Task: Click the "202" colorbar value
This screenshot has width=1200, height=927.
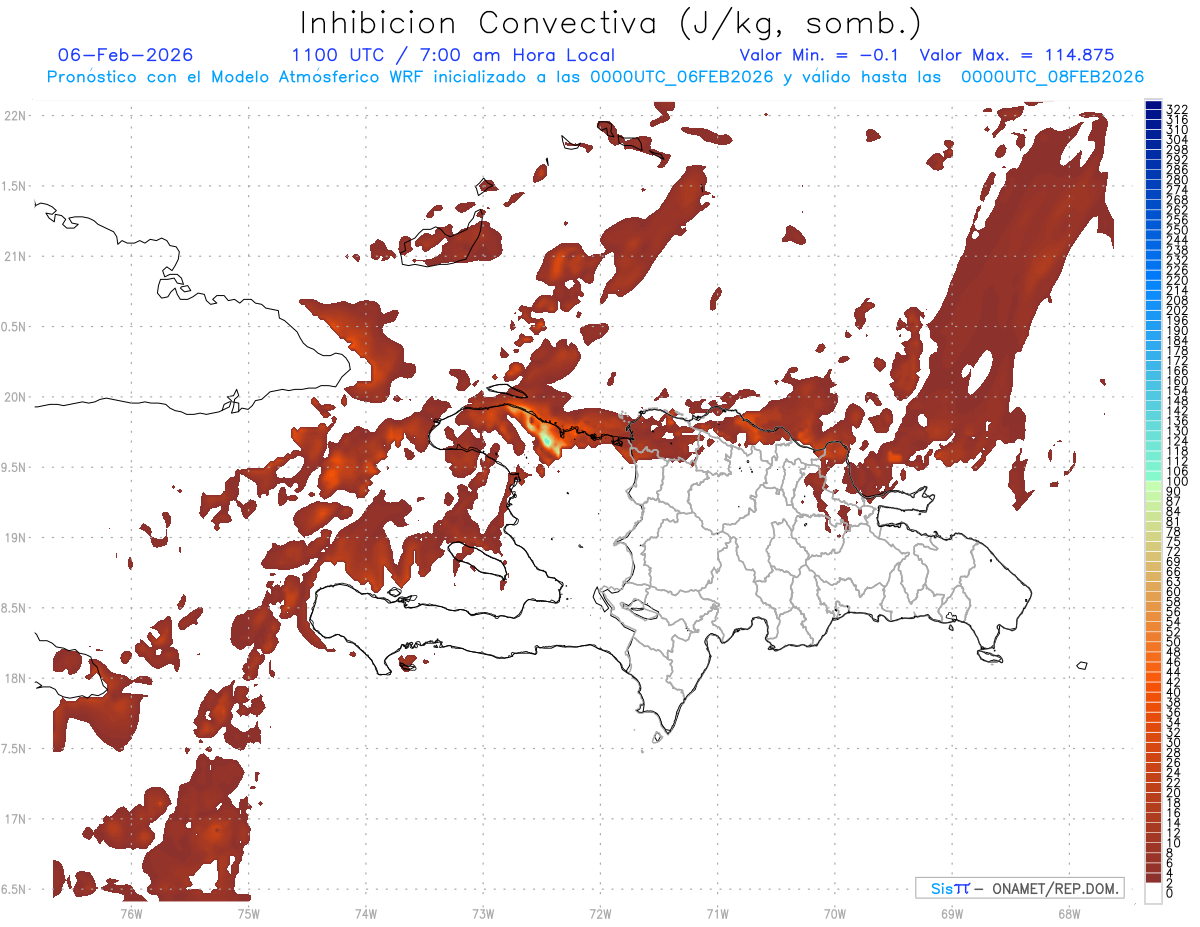Action: point(1176,310)
